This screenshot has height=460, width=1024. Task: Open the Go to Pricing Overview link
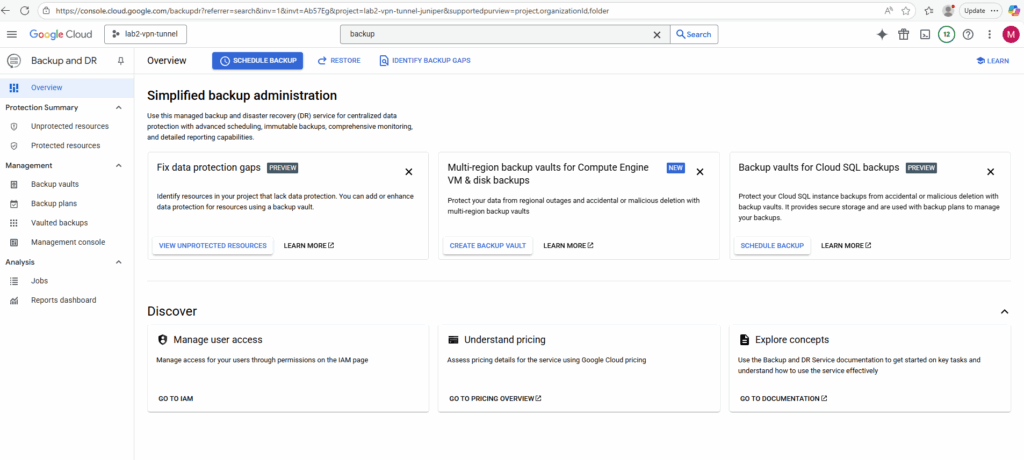[x=495, y=399]
